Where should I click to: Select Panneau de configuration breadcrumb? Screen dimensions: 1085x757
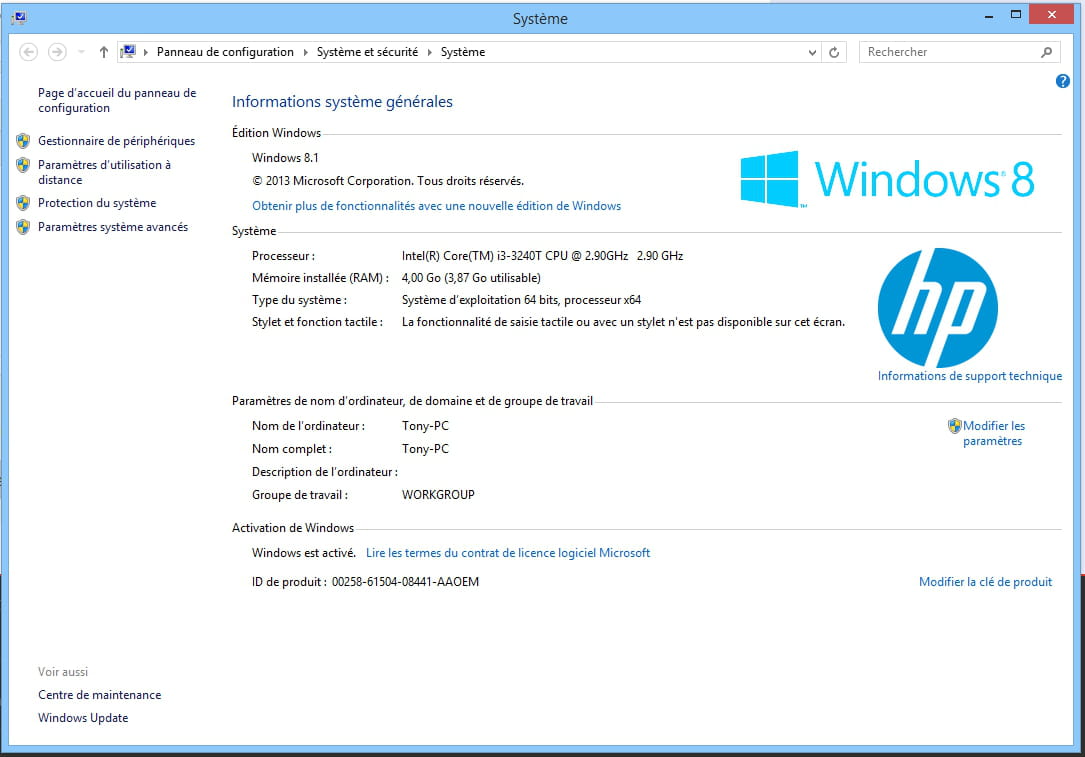pyautogui.click(x=225, y=52)
